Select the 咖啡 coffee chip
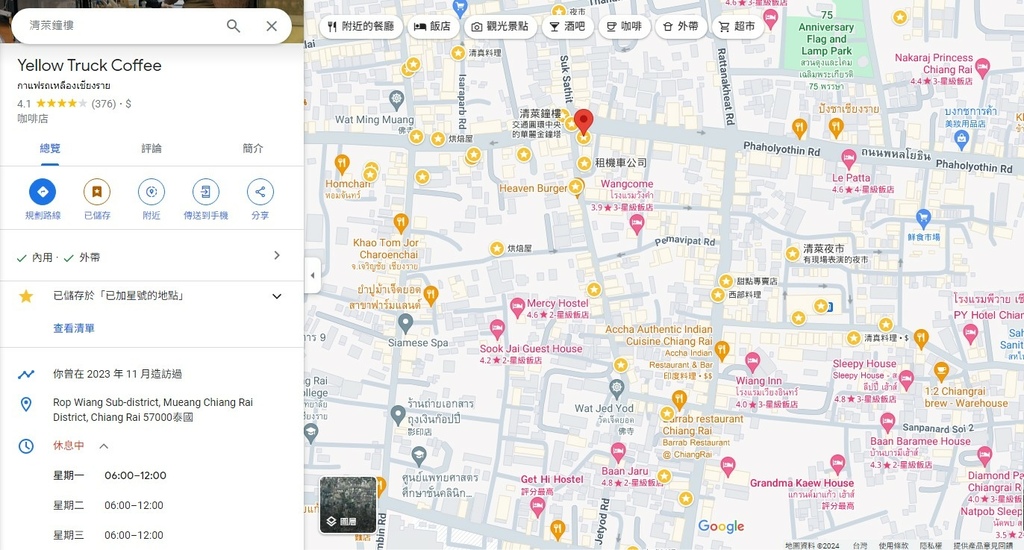This screenshot has width=1024, height=550. tap(624, 26)
